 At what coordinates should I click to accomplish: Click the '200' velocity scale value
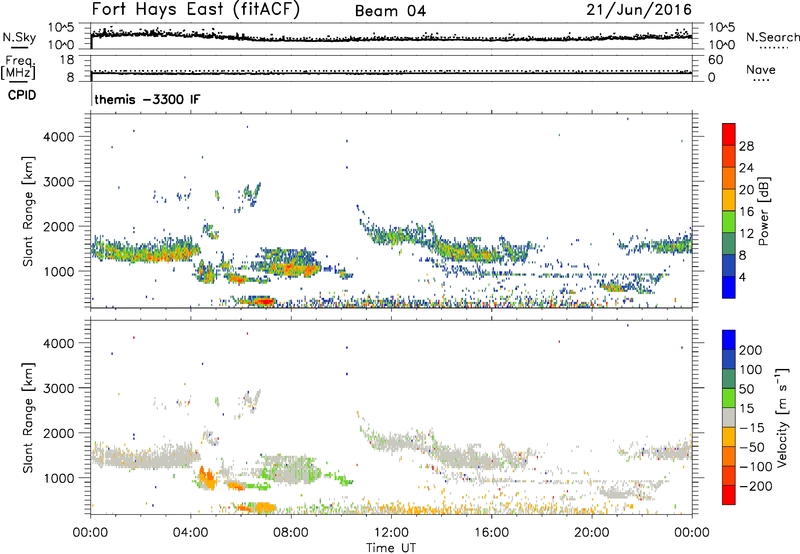coord(751,350)
